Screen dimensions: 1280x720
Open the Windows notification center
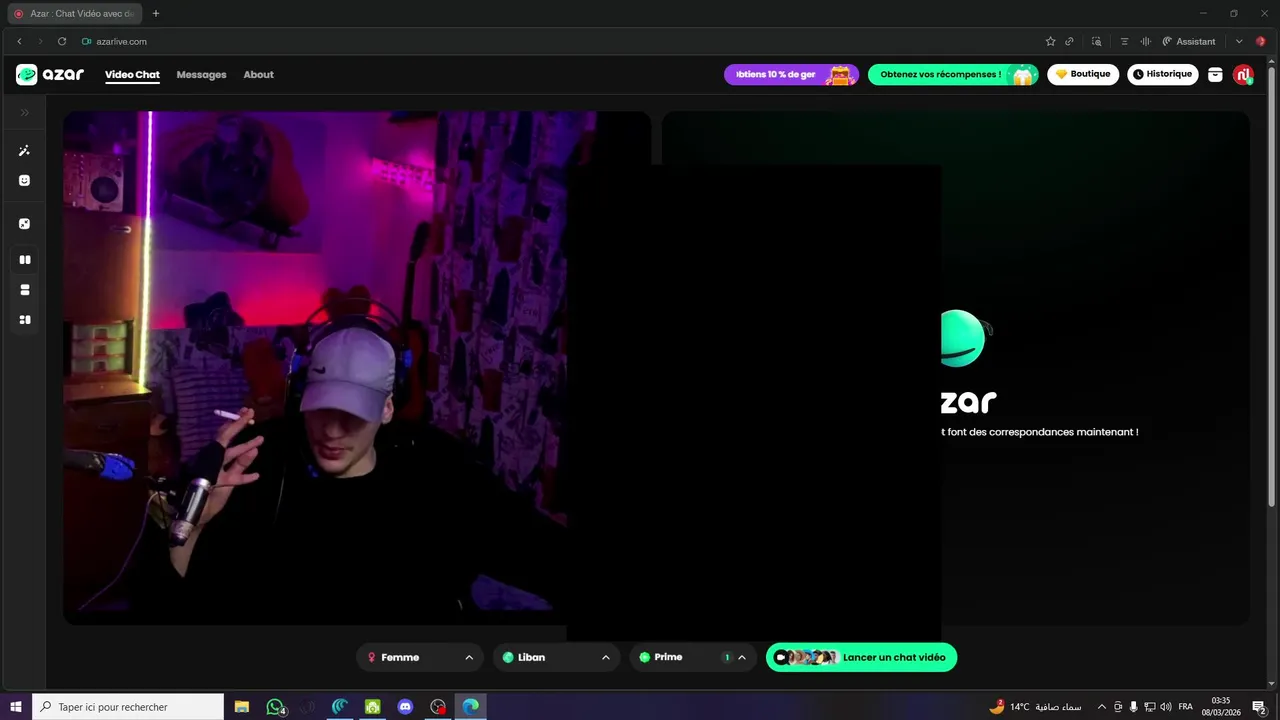tap(1260, 707)
